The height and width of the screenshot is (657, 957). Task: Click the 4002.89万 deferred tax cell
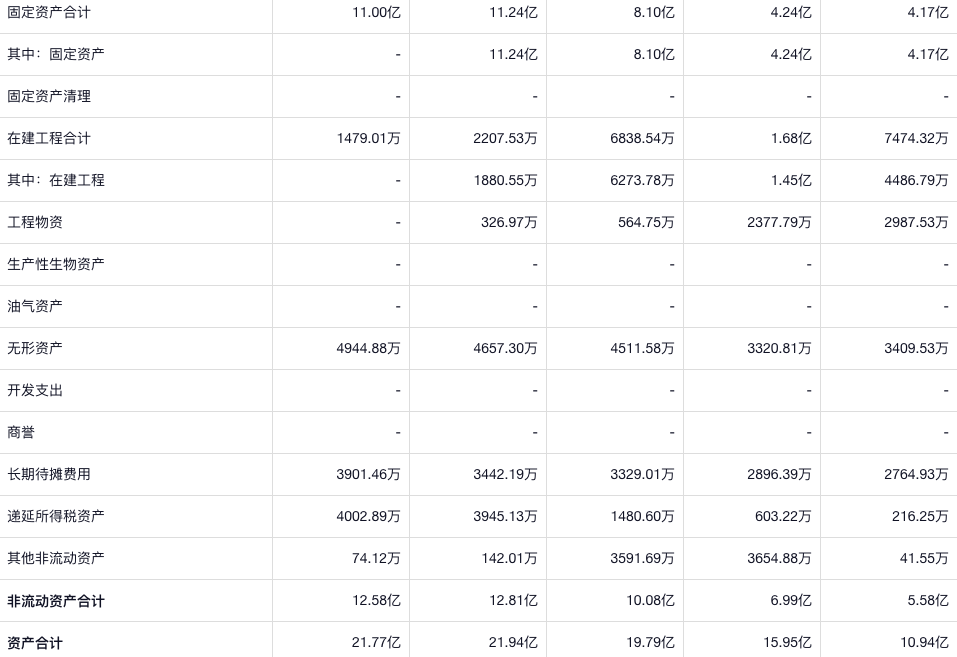click(x=368, y=516)
